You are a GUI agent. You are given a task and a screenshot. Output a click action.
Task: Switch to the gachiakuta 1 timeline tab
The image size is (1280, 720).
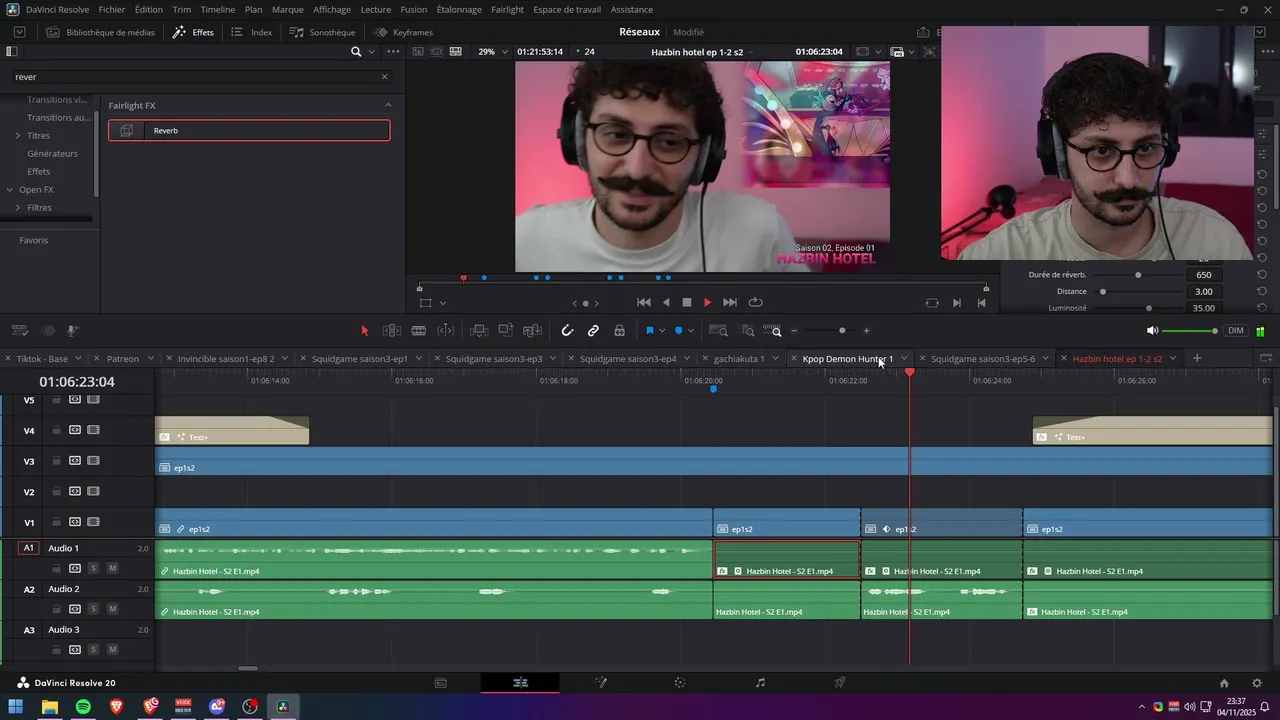click(x=739, y=358)
